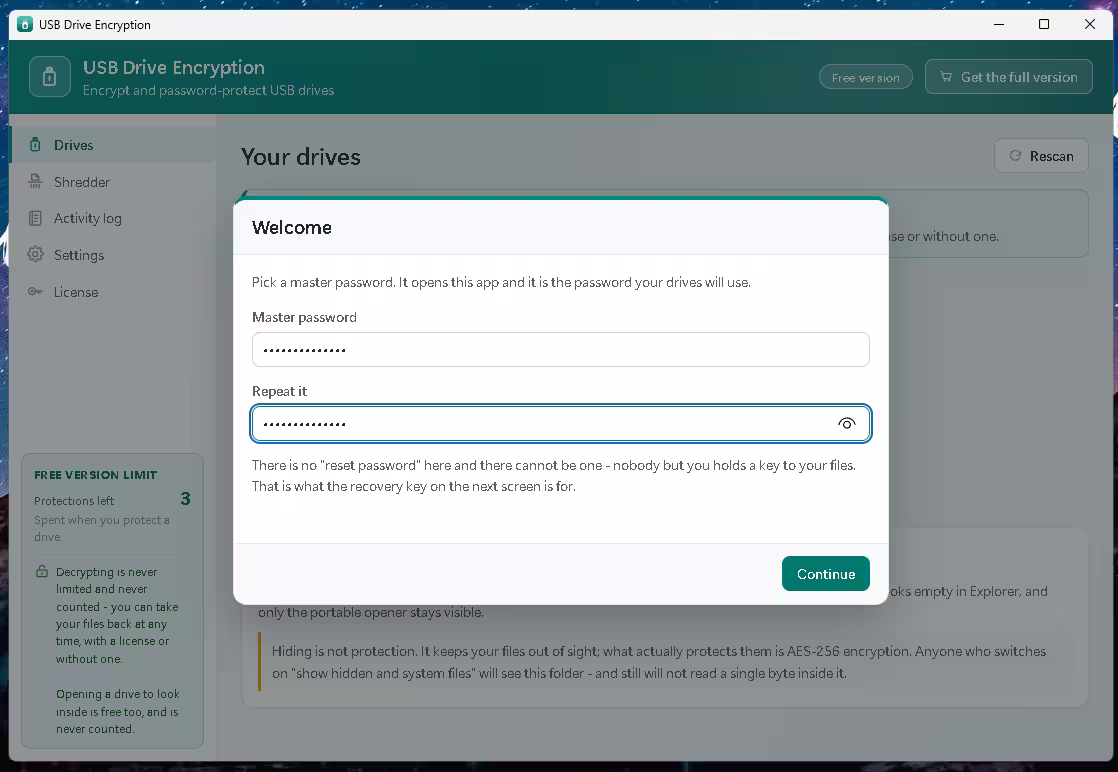
Task: Click the 'Pick a master password' instruction text
Action: point(501,282)
